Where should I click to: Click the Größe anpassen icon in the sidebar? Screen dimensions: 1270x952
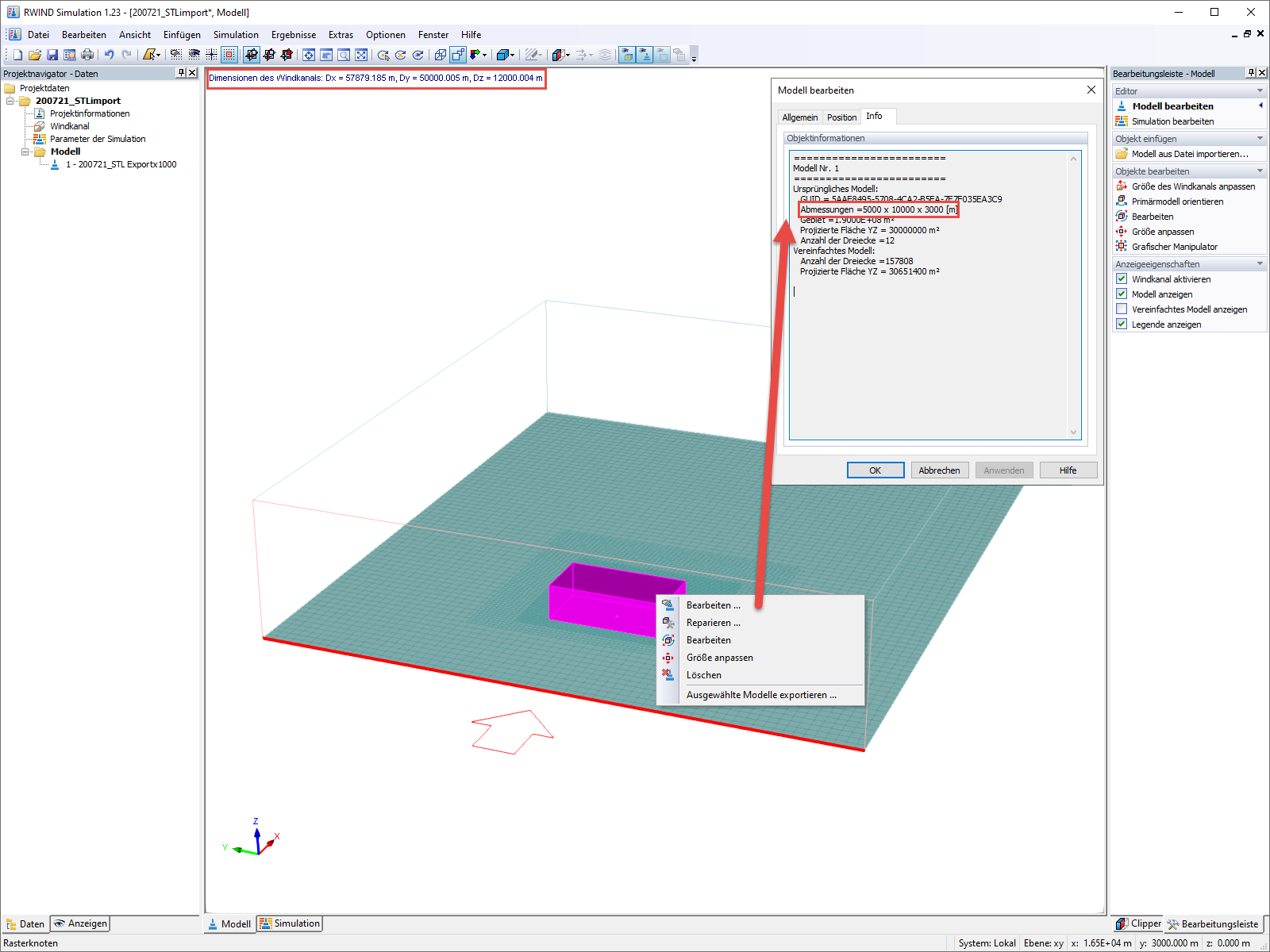coord(1122,232)
